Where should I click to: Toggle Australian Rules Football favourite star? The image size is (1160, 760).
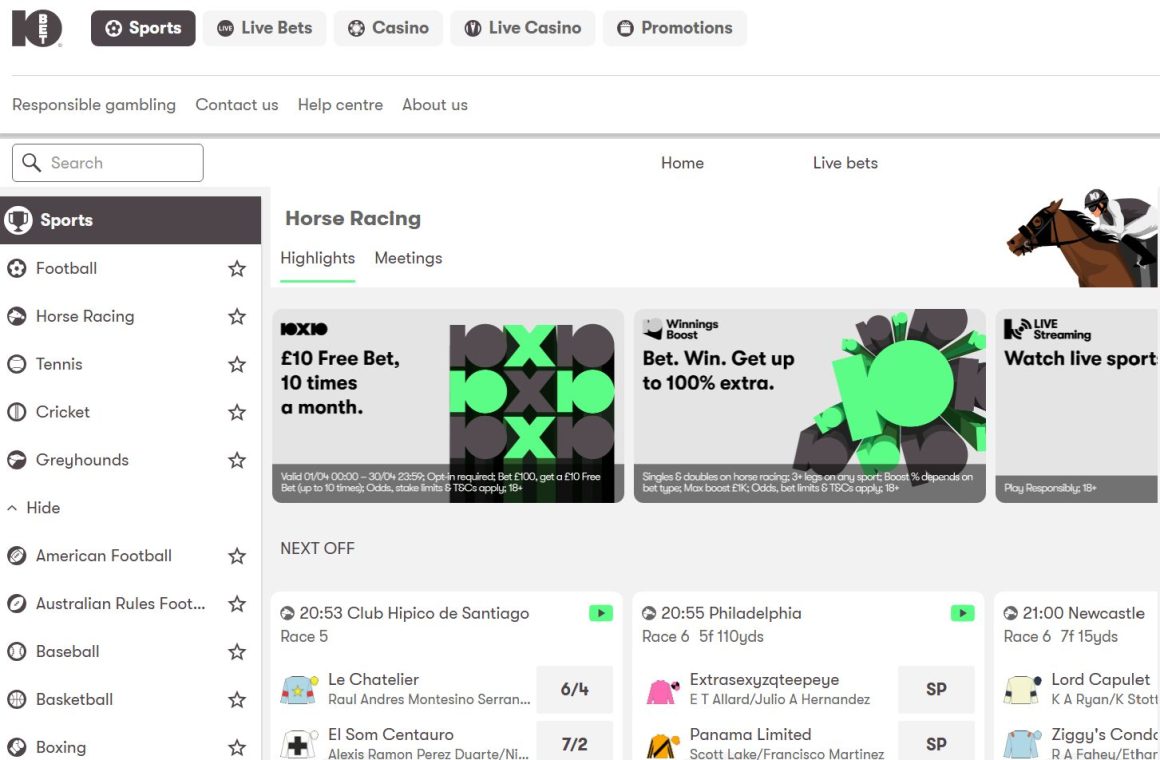237,604
